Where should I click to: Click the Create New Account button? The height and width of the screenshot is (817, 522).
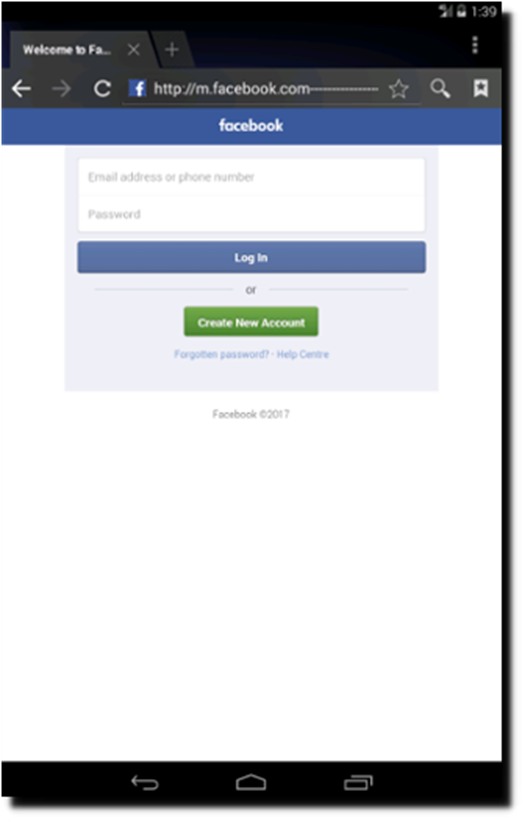coord(251,322)
